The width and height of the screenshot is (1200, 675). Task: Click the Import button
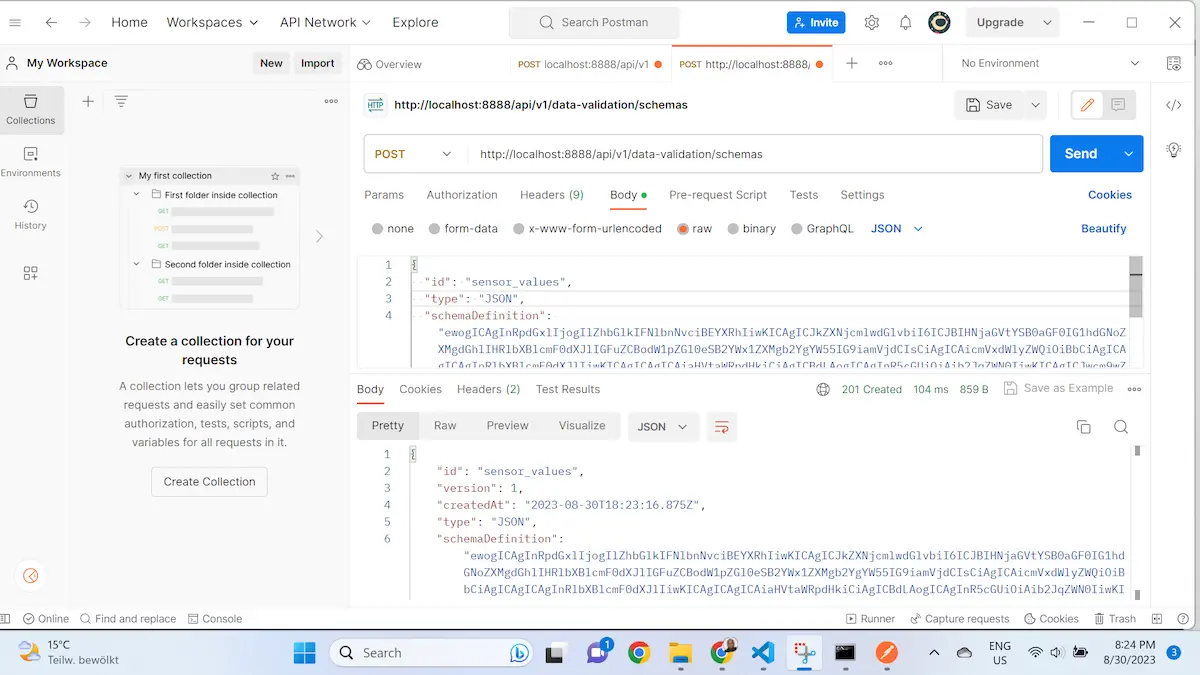318,63
